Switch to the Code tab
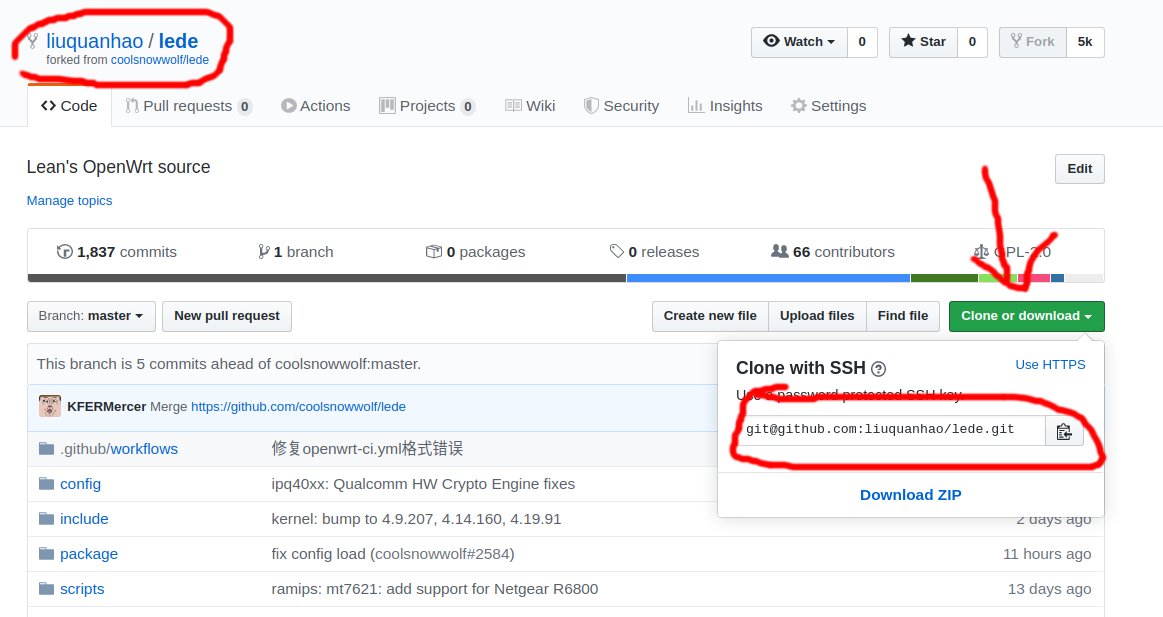The image size is (1163, 617). coord(70,106)
